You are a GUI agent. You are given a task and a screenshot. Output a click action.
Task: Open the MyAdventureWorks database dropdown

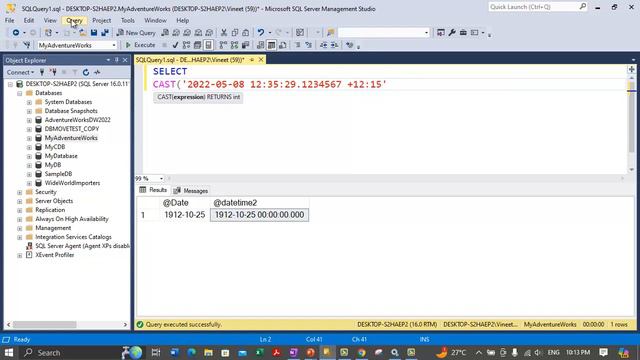[x=114, y=45]
